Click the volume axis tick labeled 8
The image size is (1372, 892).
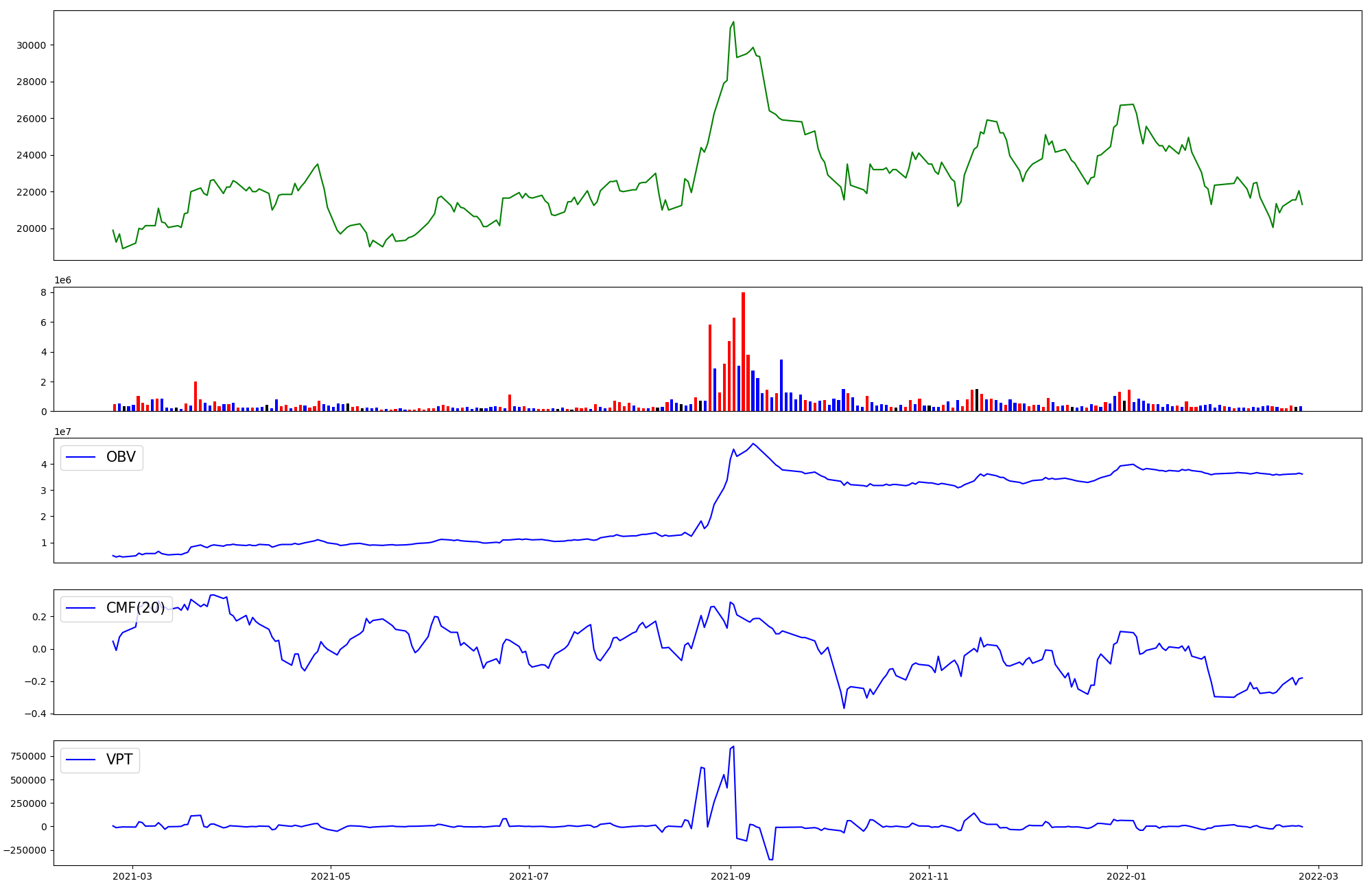[43, 292]
